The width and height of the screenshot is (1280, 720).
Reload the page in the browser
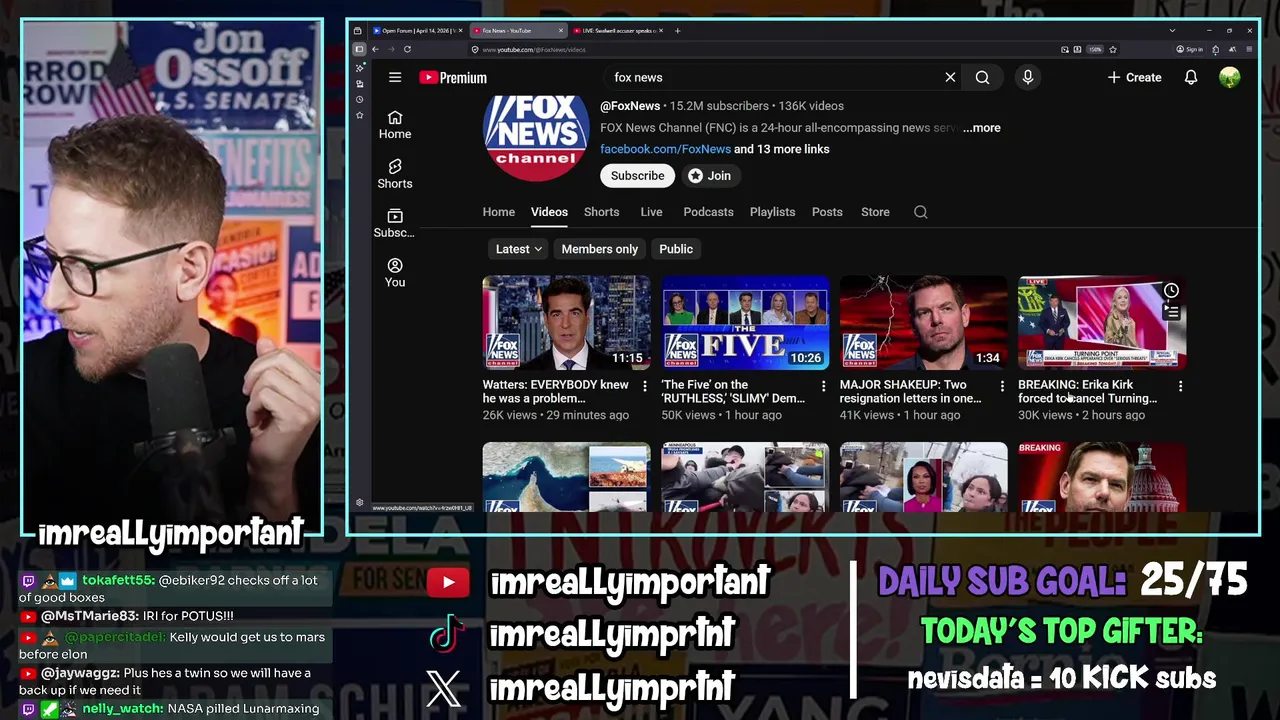(407, 49)
